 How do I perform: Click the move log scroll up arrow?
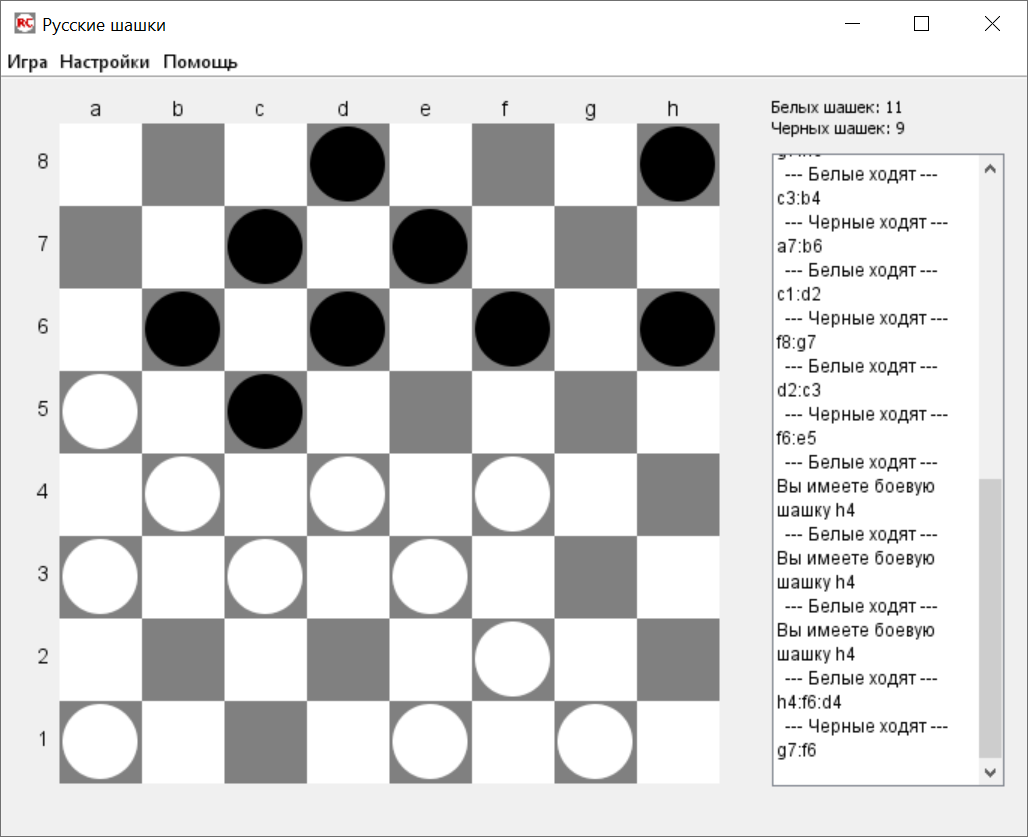tap(990, 169)
